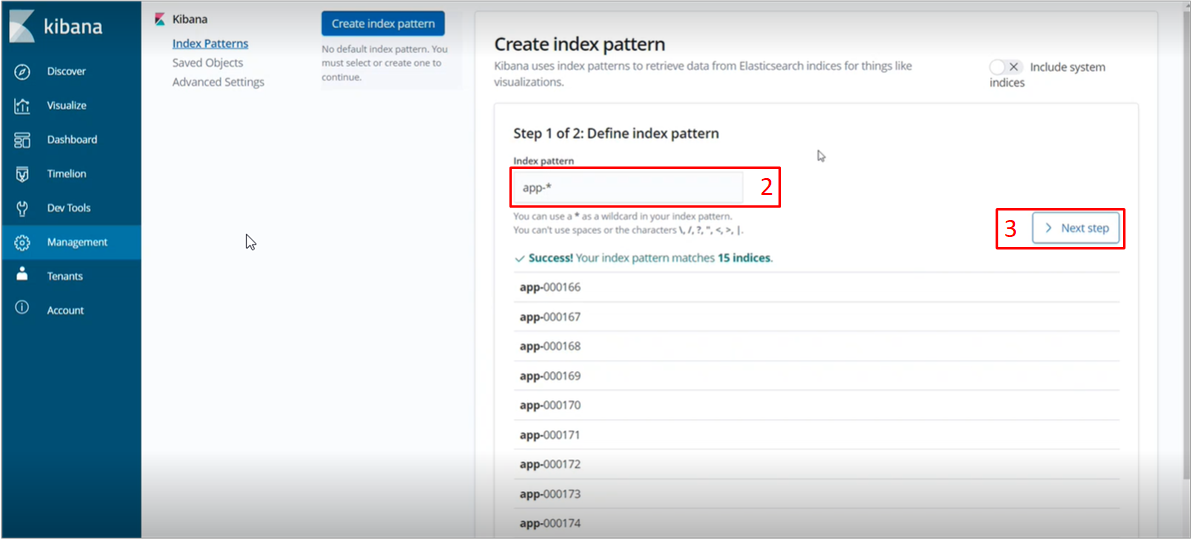Open Timelion via its shield icon
The image size is (1192, 539).
[x=22, y=174]
